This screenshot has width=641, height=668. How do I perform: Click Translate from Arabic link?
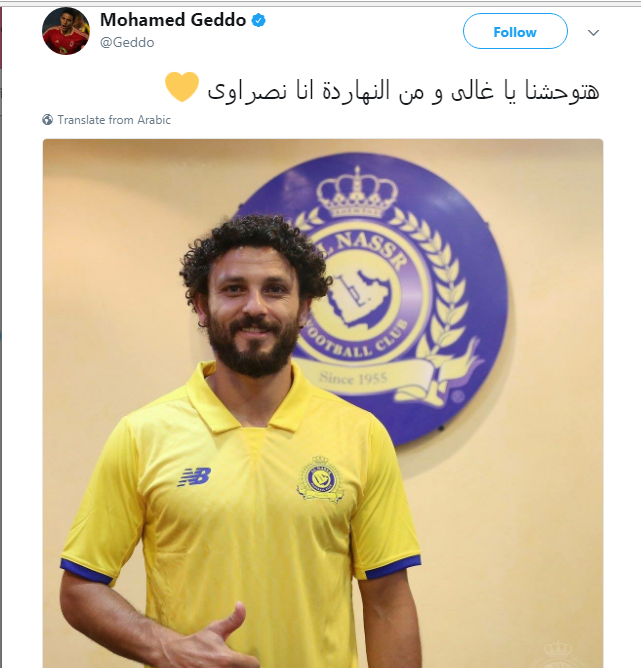114,120
